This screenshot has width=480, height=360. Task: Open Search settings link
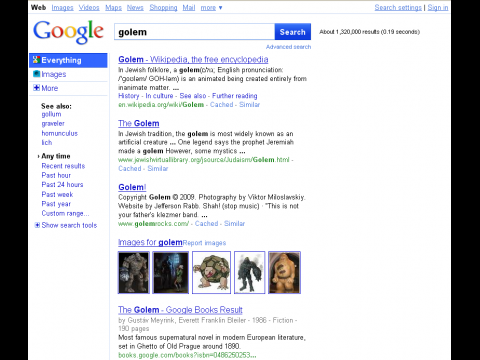tap(398, 7)
